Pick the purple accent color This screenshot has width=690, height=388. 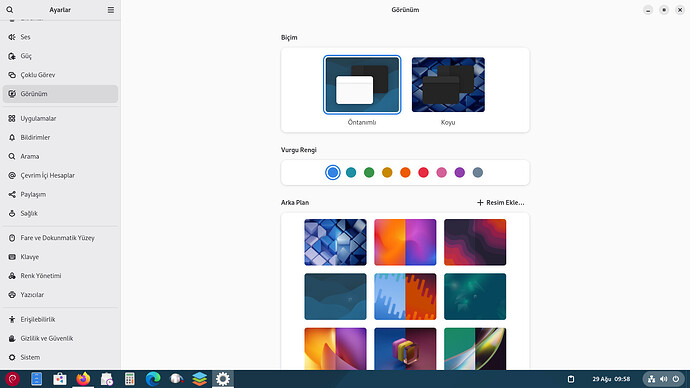coord(459,172)
